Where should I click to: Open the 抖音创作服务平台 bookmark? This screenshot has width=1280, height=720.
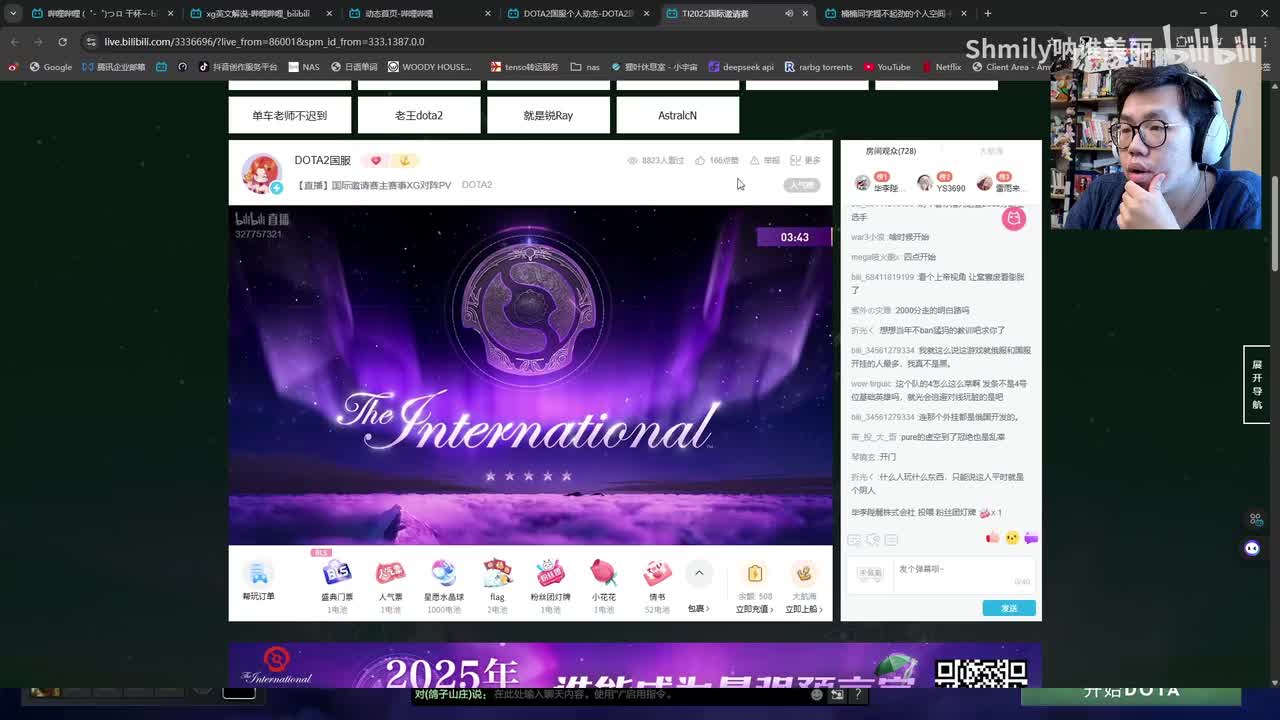[x=238, y=67]
